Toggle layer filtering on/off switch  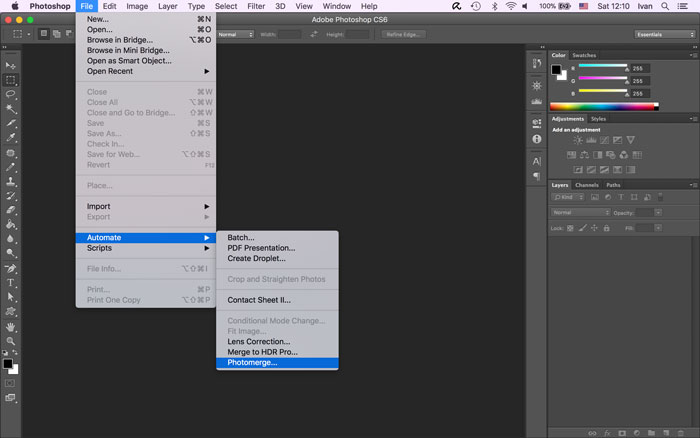coord(660,197)
